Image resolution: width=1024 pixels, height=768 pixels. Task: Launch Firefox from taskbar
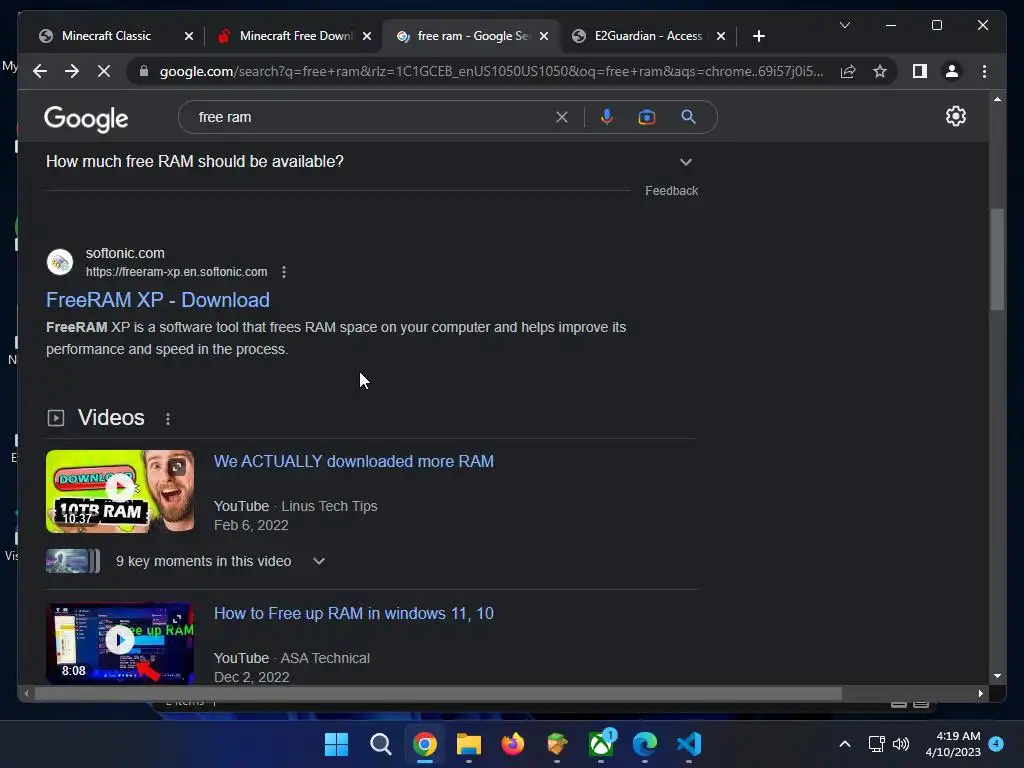(513, 744)
